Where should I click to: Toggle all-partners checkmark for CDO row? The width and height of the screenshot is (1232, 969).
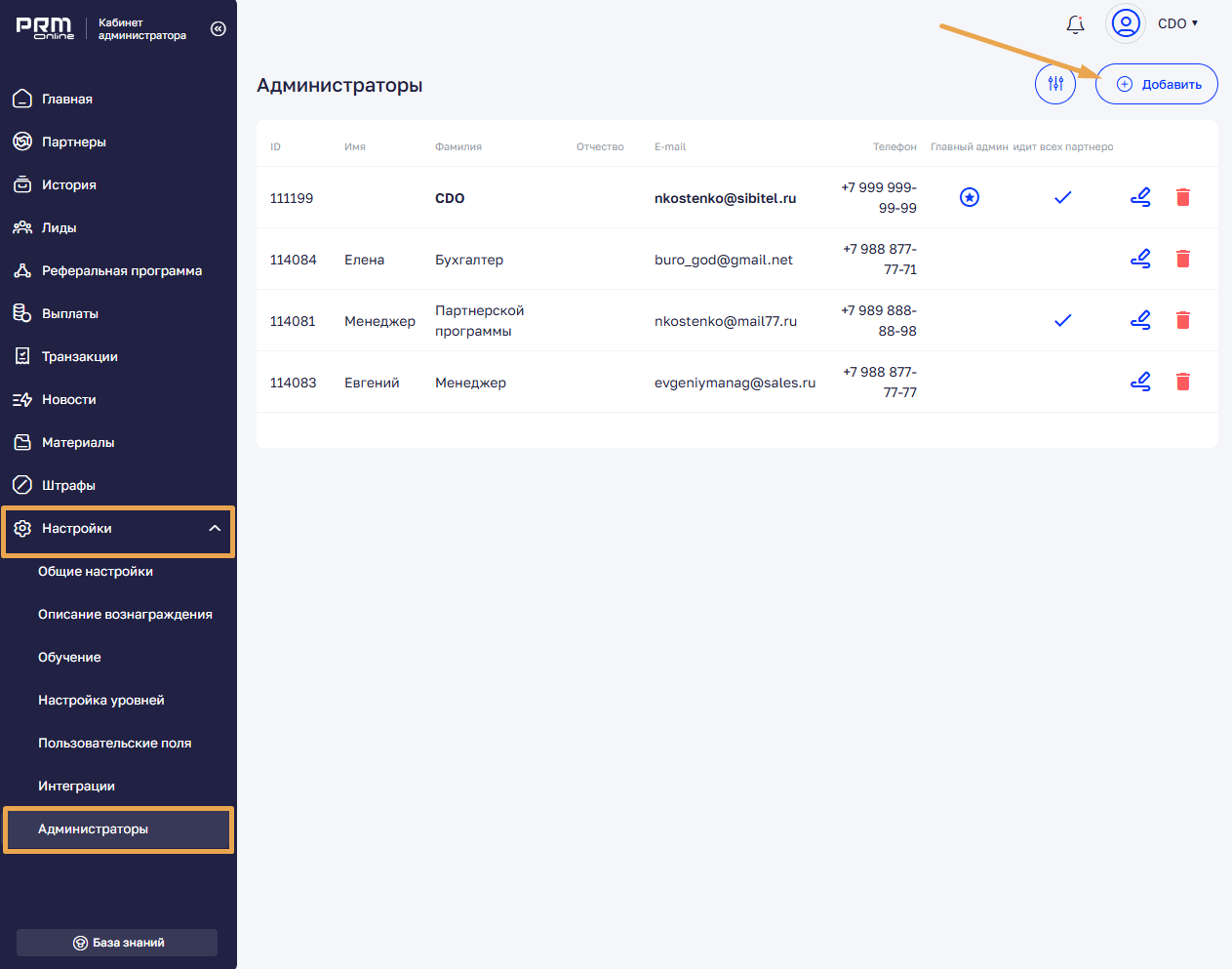coord(1063,197)
